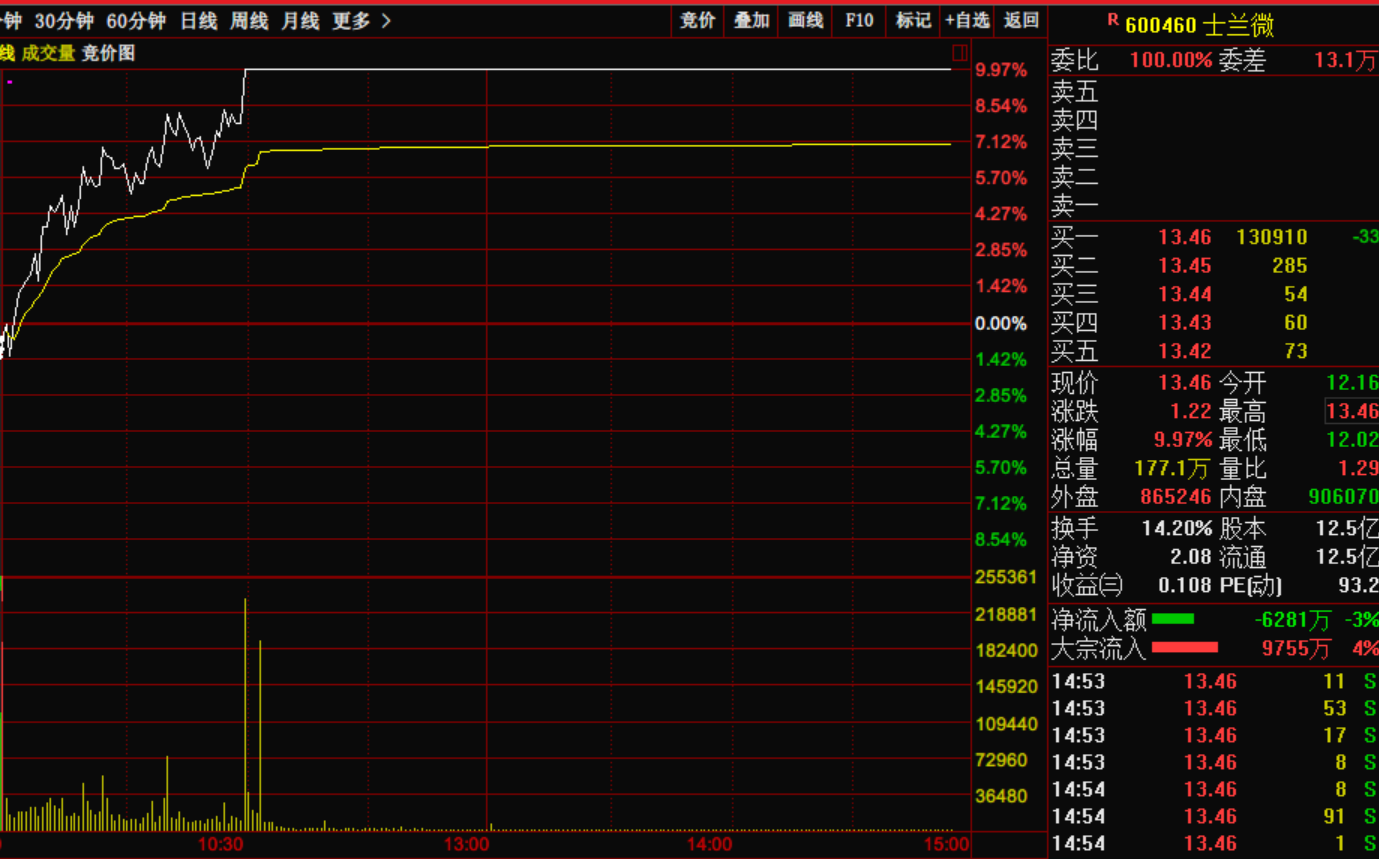Open the 周线 weekly chart tab
Viewport: 1379px width, 859px height.
[249, 20]
